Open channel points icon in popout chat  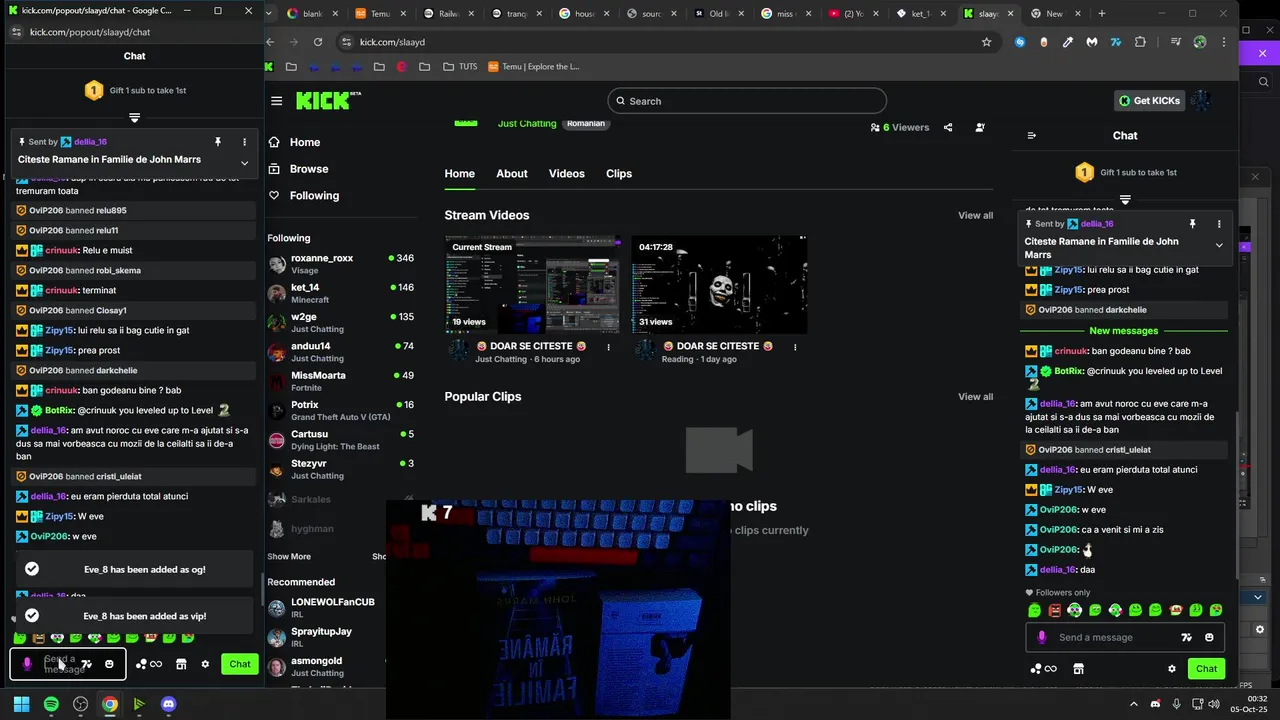pyautogui.click(x=149, y=664)
